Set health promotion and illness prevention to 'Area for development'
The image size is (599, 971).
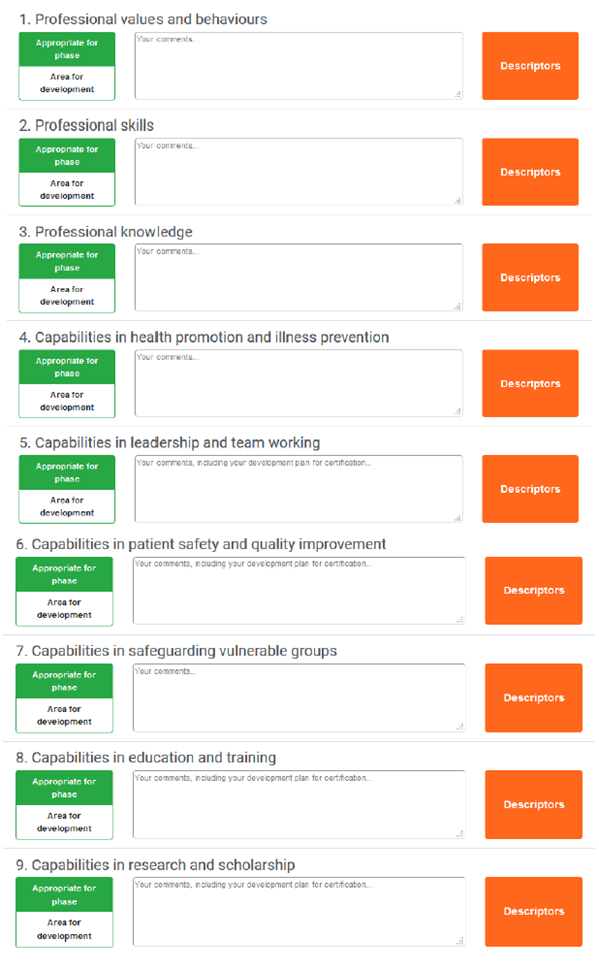pyautogui.click(x=67, y=401)
